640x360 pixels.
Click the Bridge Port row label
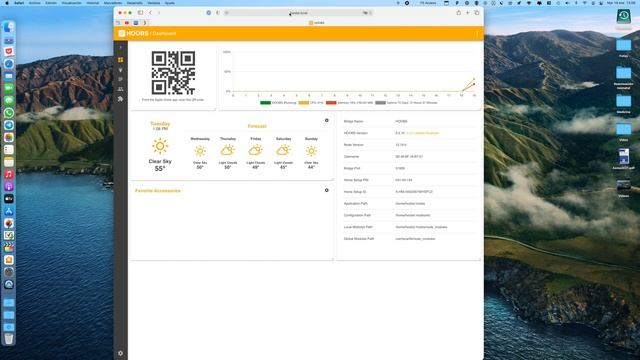coord(352,168)
